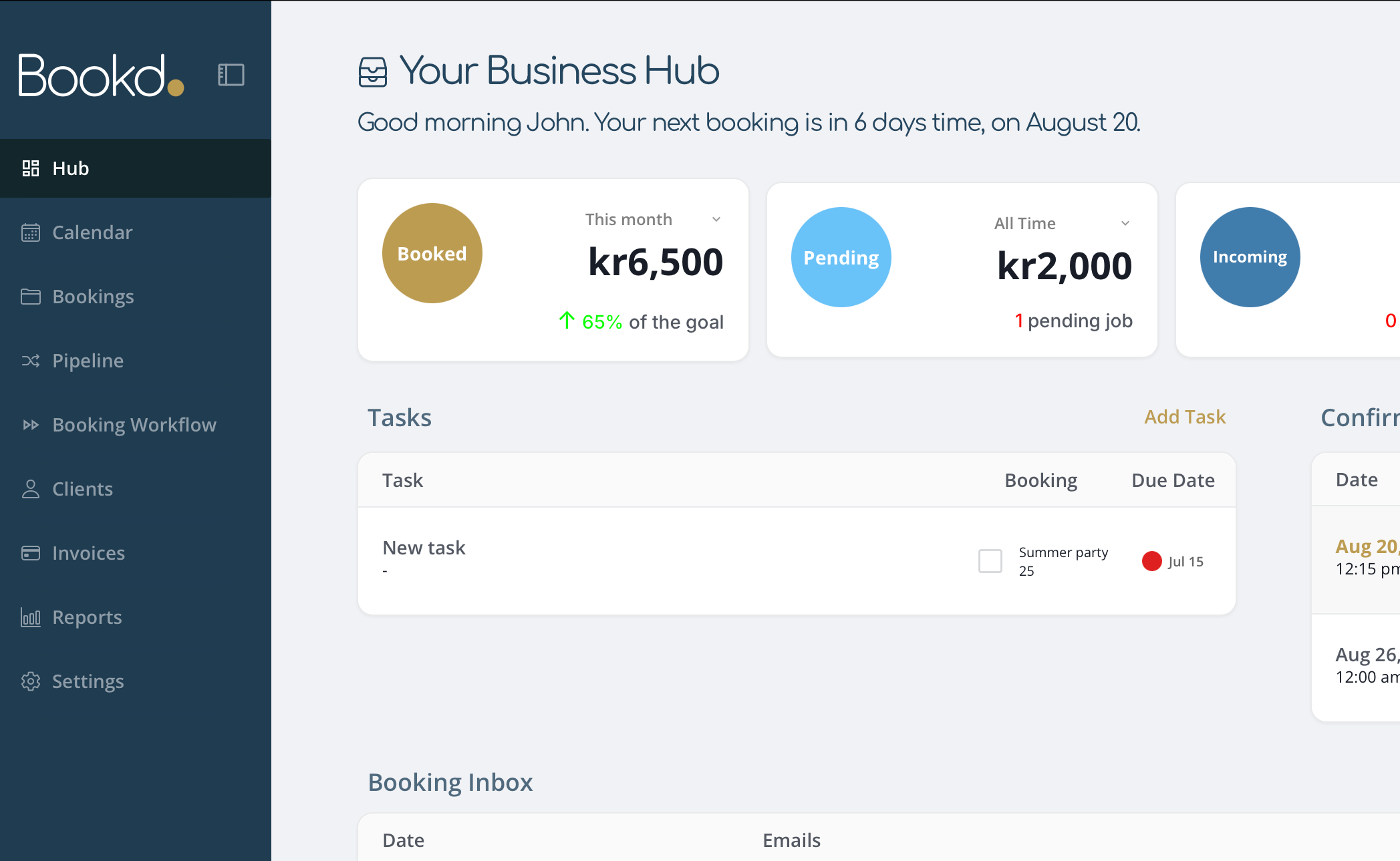Click the Bookd logo
The height and width of the screenshot is (861, 1400).
click(101, 75)
